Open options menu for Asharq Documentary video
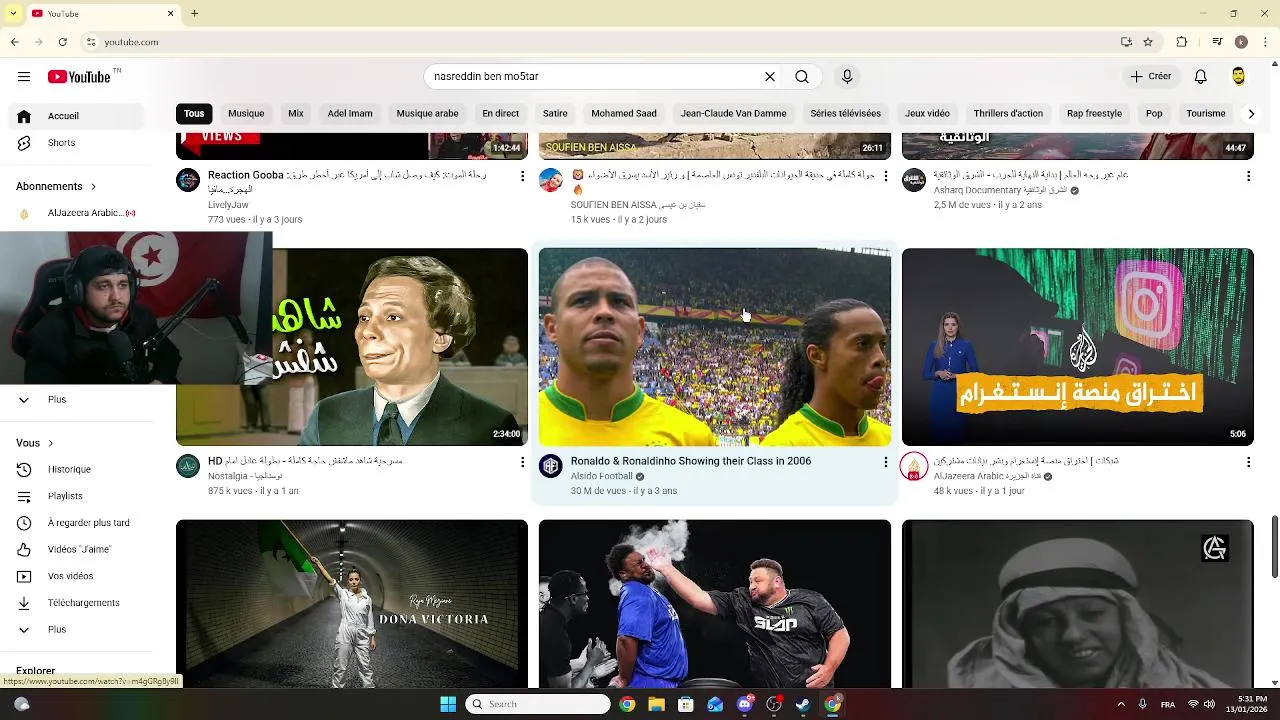 (x=1248, y=176)
